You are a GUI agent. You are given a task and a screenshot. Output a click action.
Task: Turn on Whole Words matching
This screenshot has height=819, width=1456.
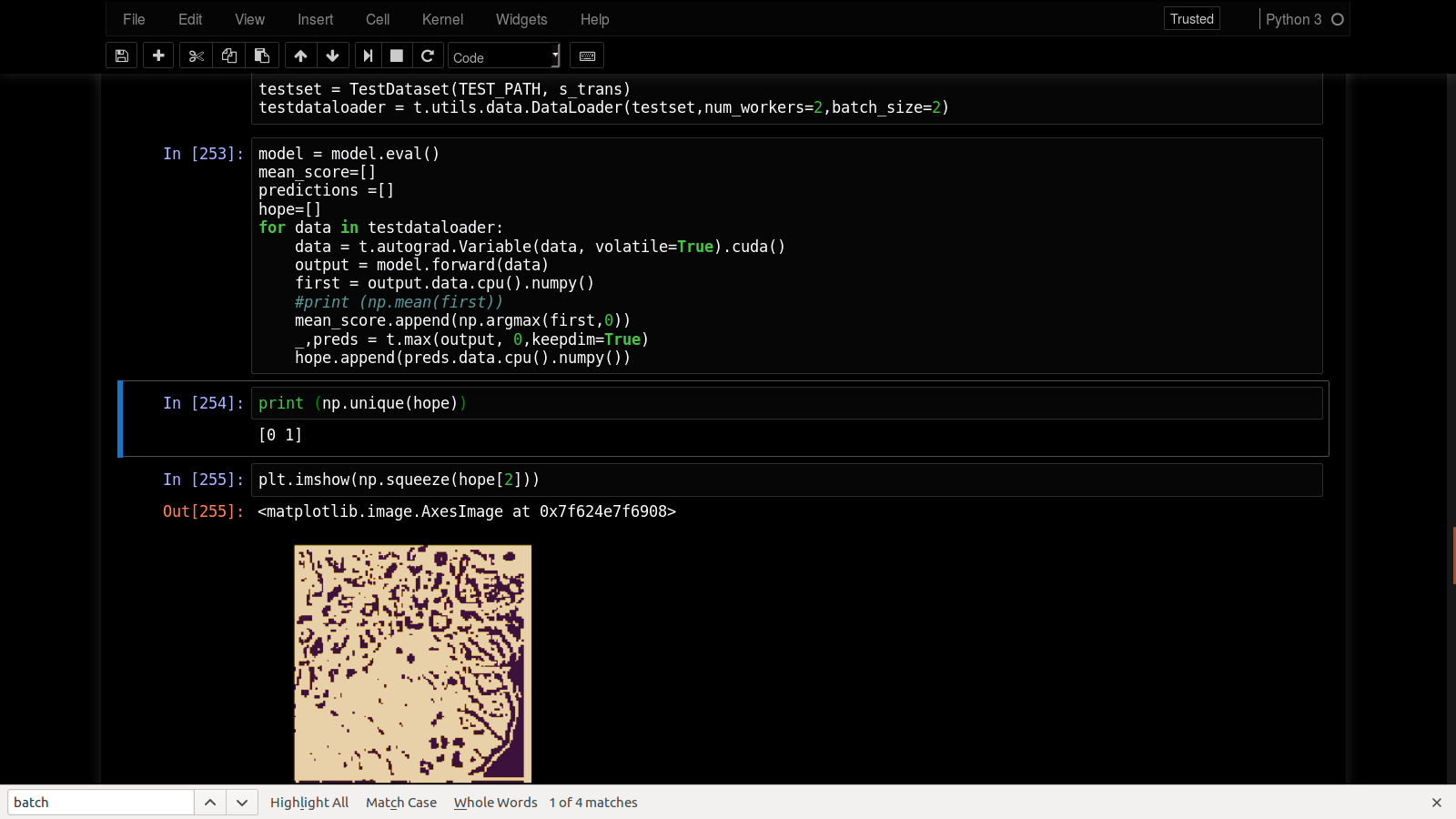pyautogui.click(x=495, y=803)
